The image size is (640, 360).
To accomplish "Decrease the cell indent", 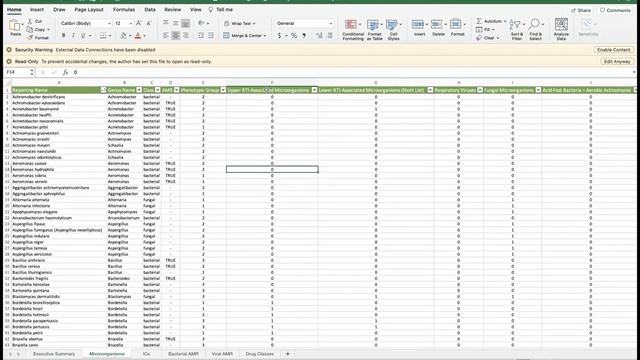I will (201, 36).
